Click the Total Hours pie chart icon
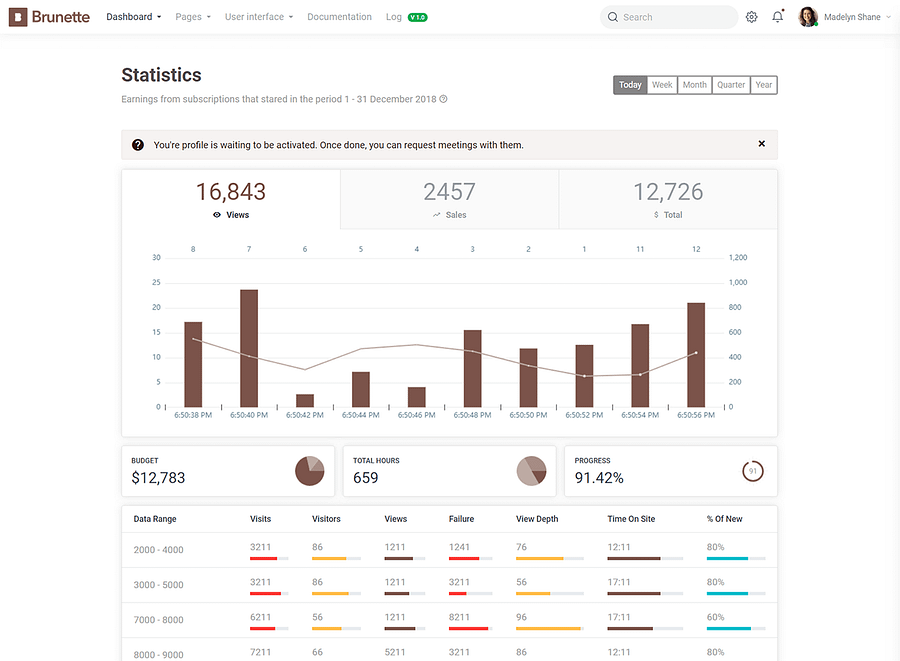Viewport: 900px width, 661px height. 532,471
